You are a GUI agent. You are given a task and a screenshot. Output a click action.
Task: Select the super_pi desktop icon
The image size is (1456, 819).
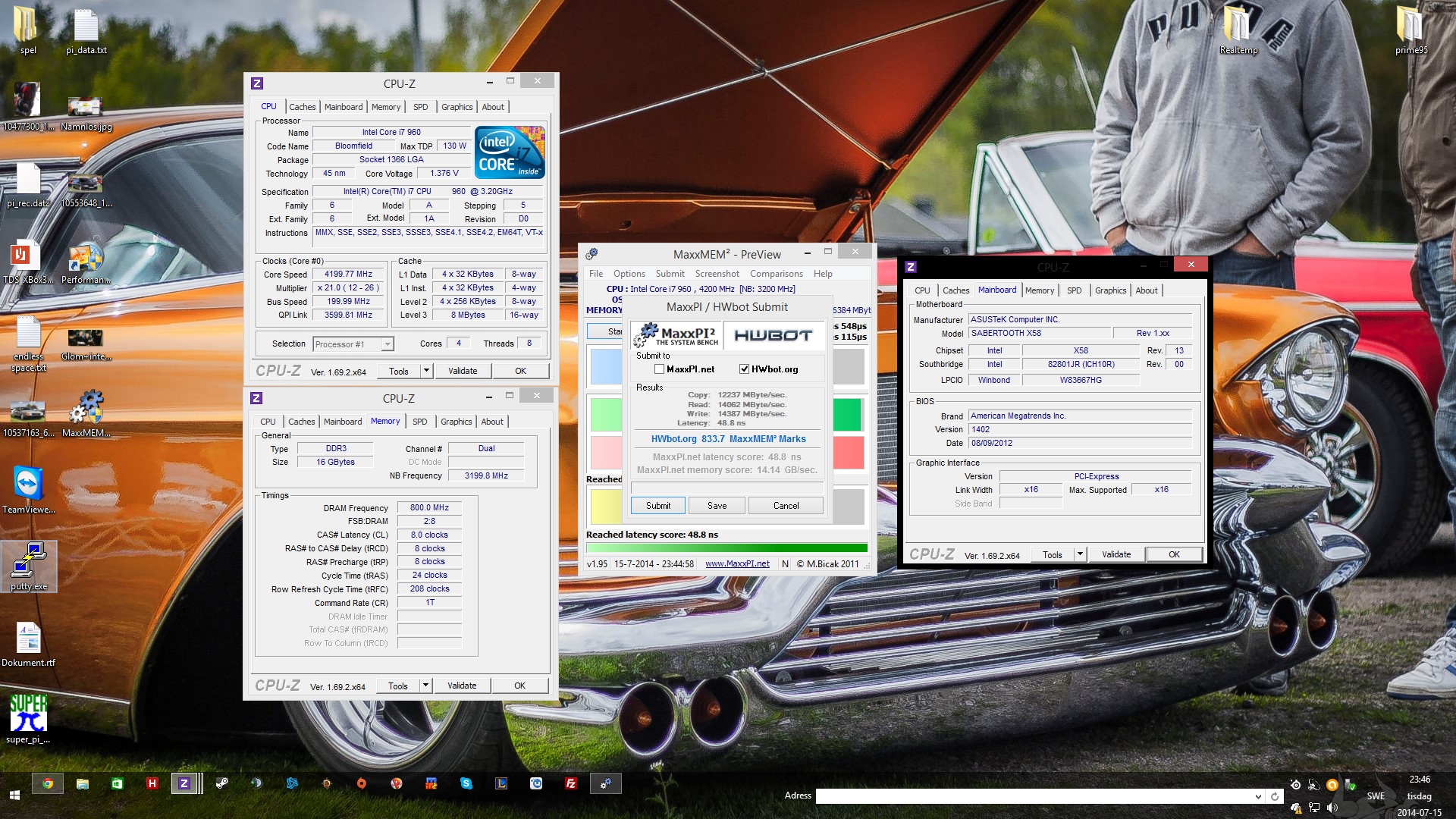point(28,719)
